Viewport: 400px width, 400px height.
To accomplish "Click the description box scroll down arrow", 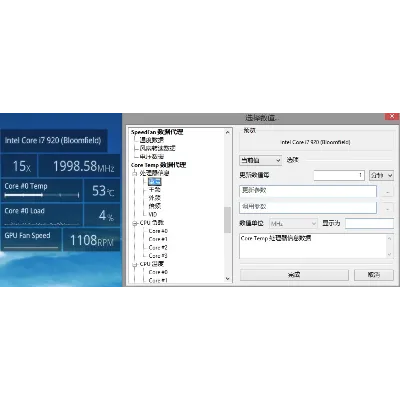I will 390,255.
